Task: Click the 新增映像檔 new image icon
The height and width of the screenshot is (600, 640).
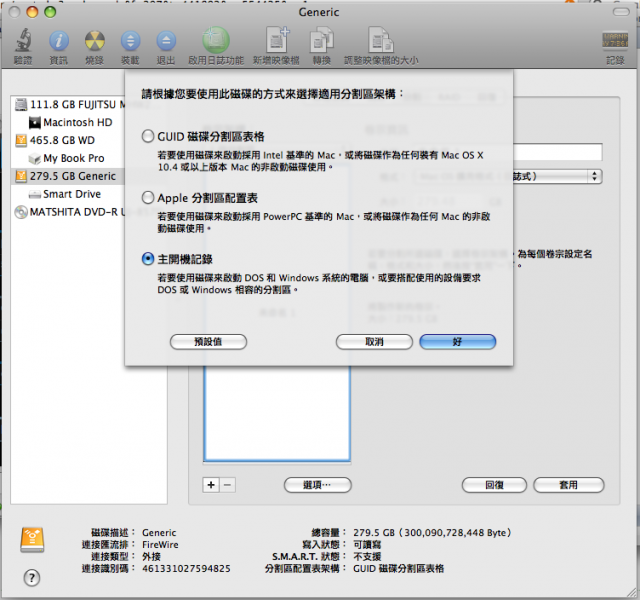Action: (277, 40)
